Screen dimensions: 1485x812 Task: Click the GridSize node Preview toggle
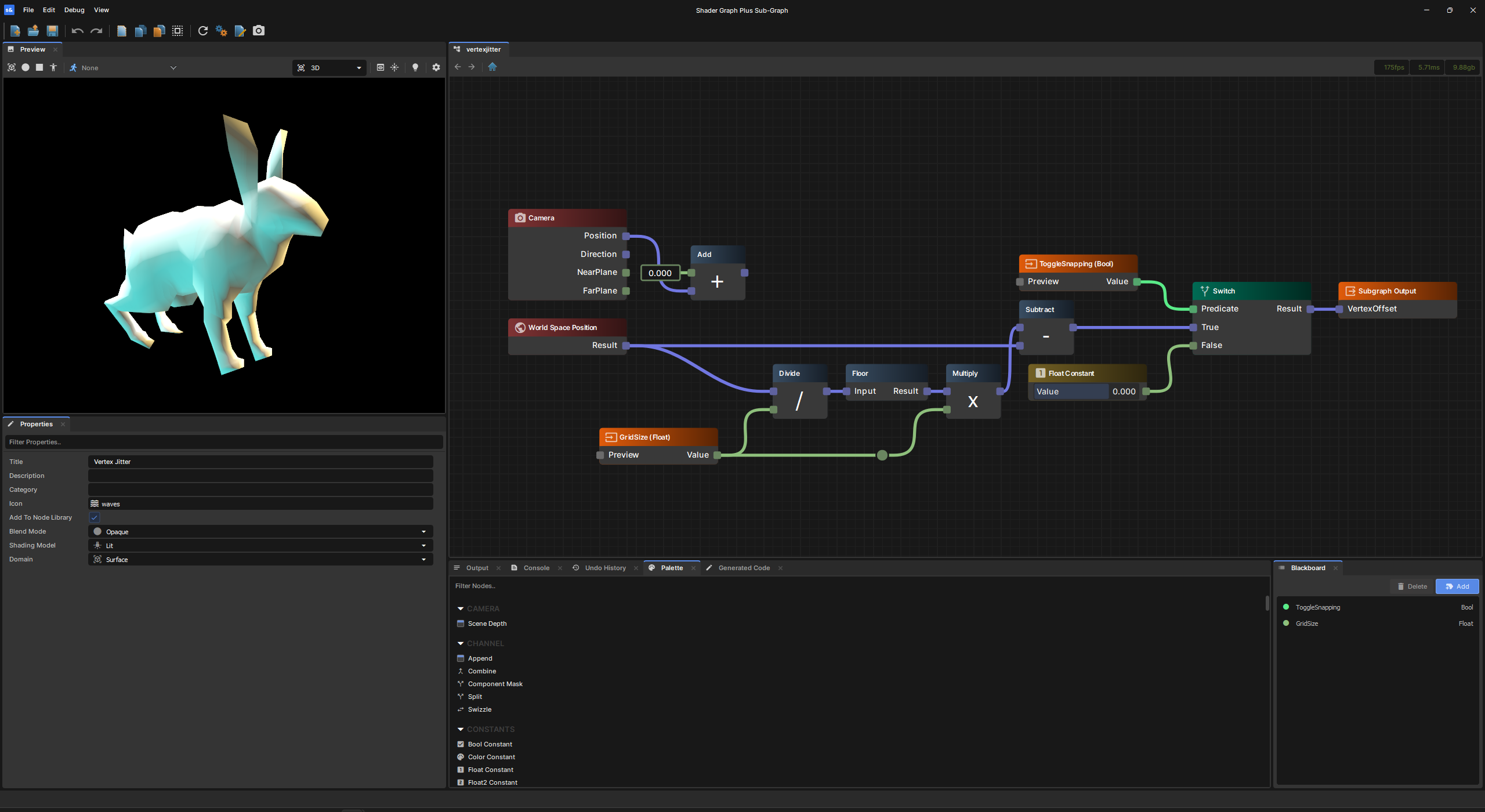pyautogui.click(x=600, y=455)
